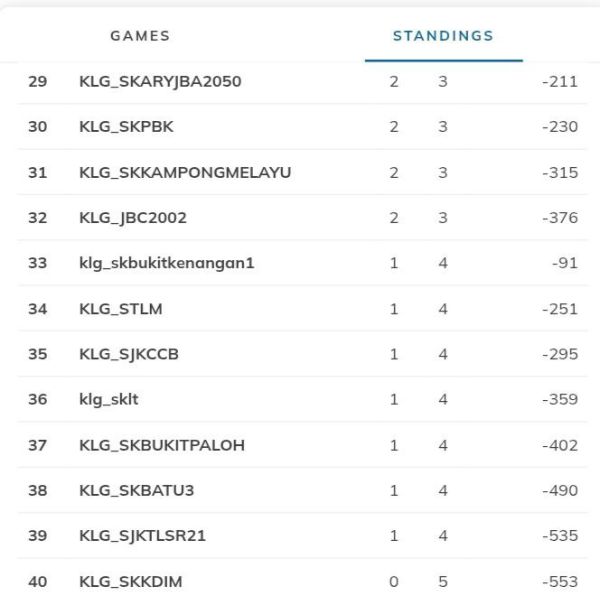
Task: Click team KLG_SKBUKITPALOH
Action: [162, 445]
